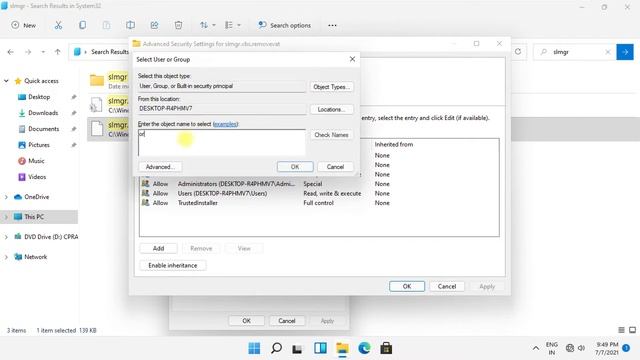The image size is (640, 360).
Task: Click OK in Advanced Security Settings
Action: [x=407, y=286]
